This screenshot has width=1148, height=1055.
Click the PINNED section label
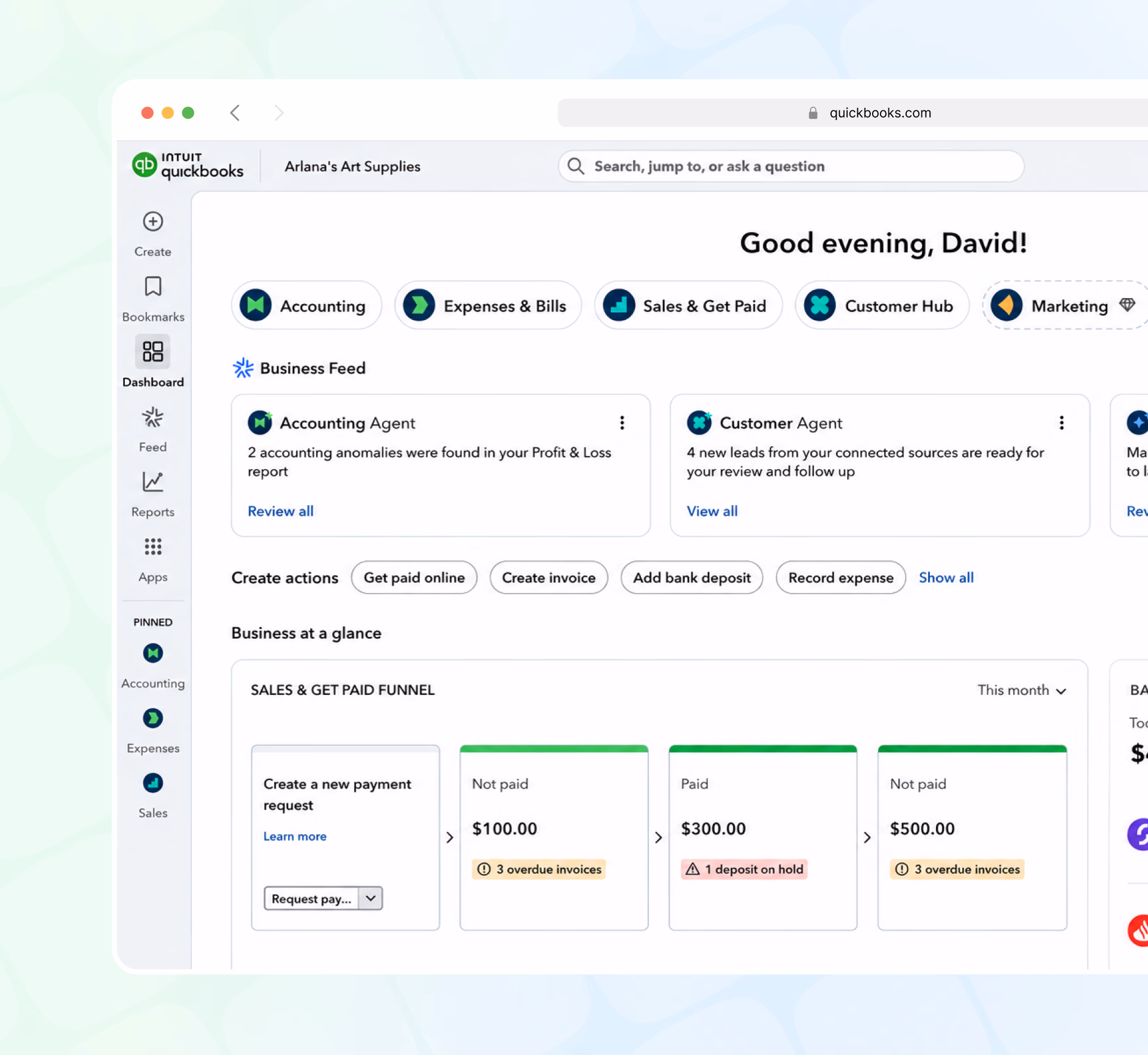coord(153,622)
